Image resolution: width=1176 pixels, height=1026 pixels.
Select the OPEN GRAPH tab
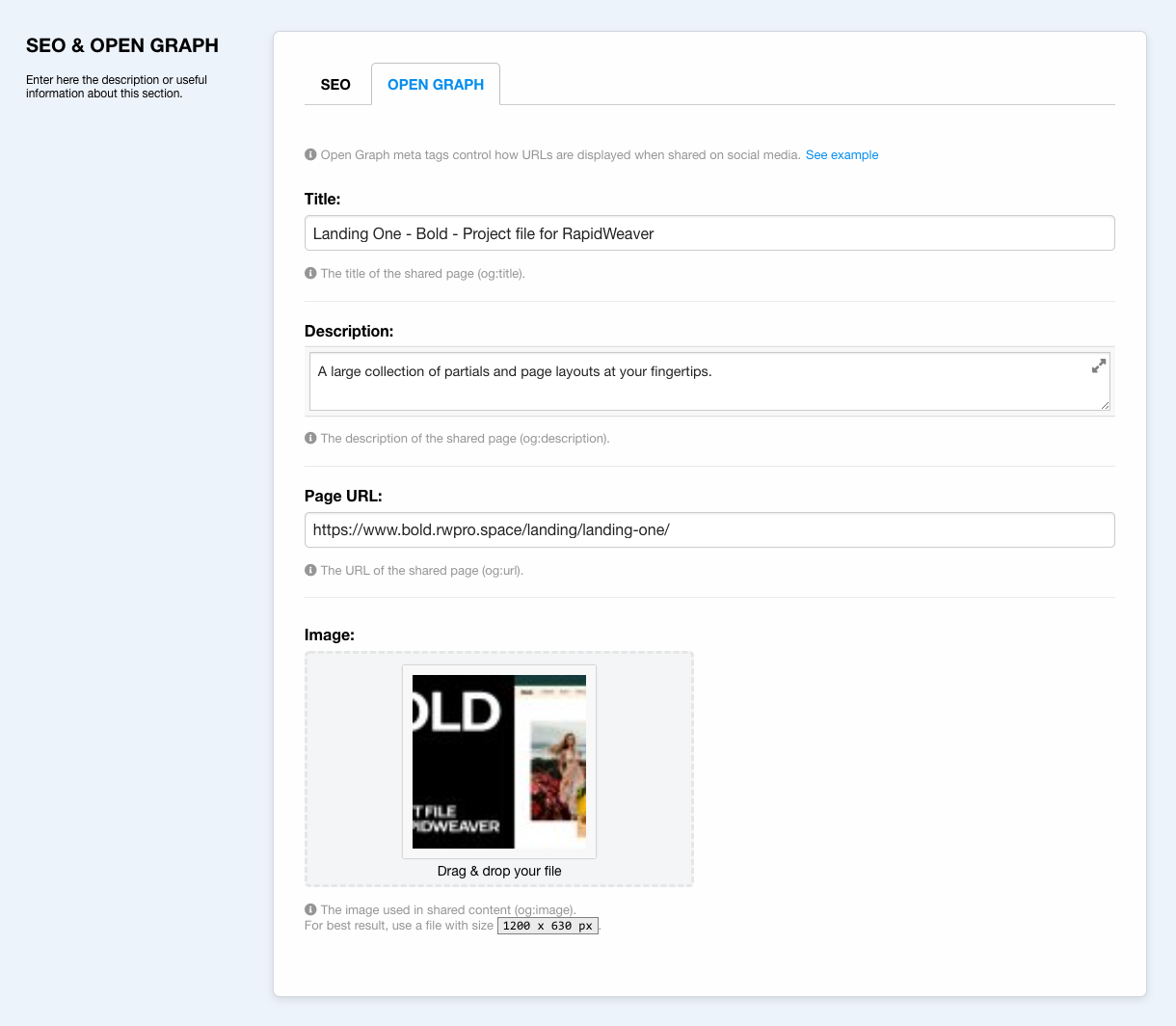click(x=435, y=85)
